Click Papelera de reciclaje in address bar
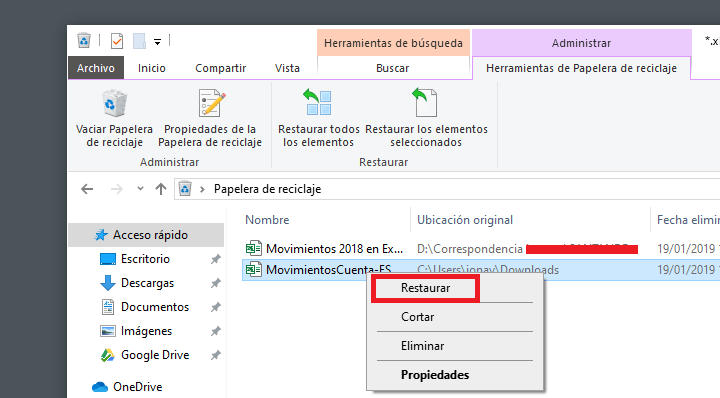The height and width of the screenshot is (398, 720). point(267,189)
